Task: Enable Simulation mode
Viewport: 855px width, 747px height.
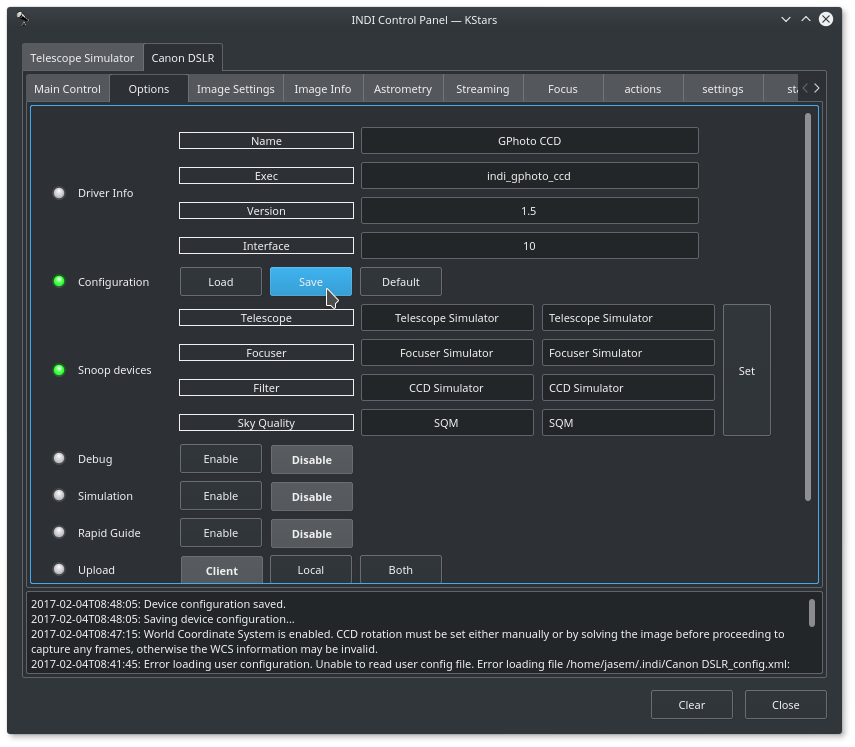Action: (x=221, y=496)
